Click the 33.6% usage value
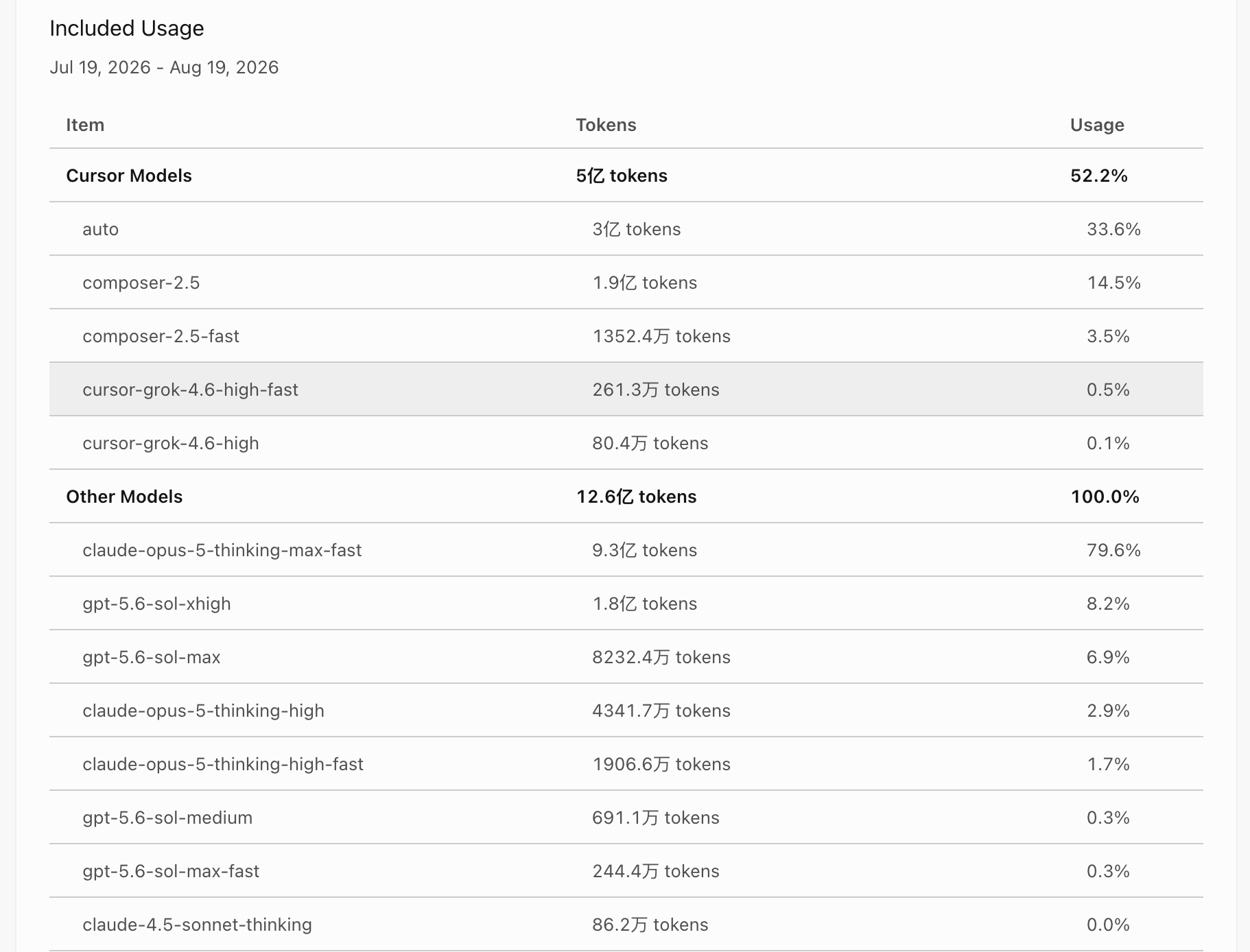The height and width of the screenshot is (952, 1250). (x=1113, y=229)
